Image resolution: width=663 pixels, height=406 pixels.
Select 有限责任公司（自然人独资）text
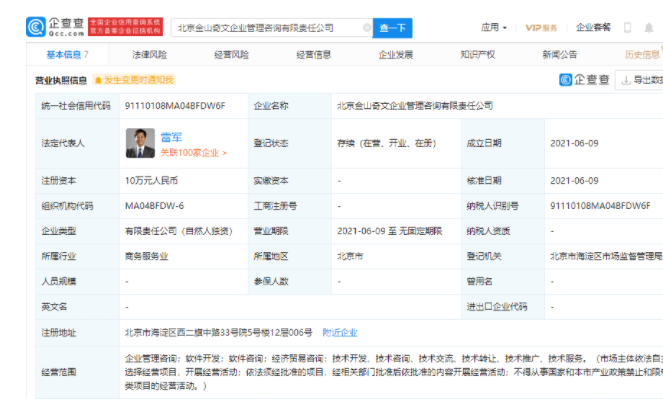point(179,231)
